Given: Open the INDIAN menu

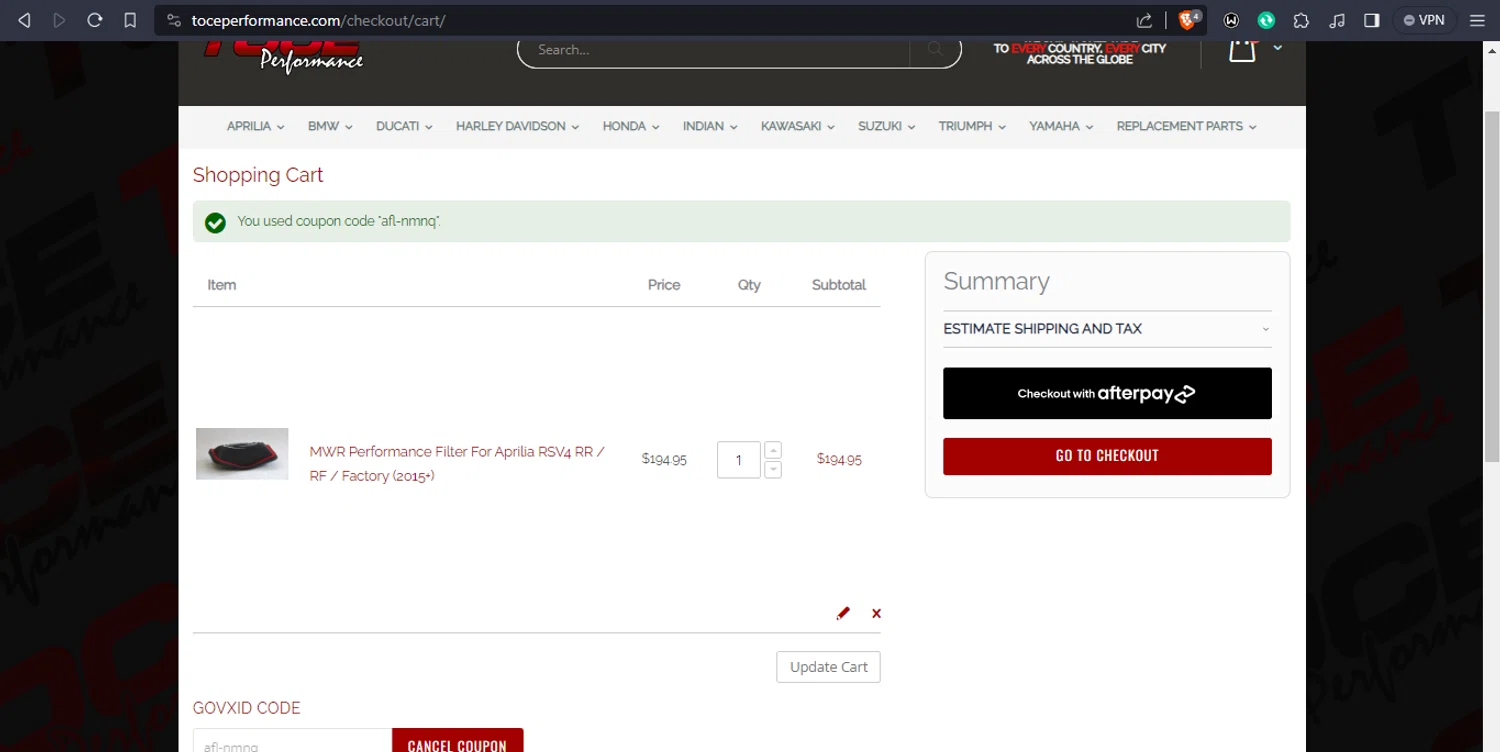Looking at the screenshot, I should point(710,126).
